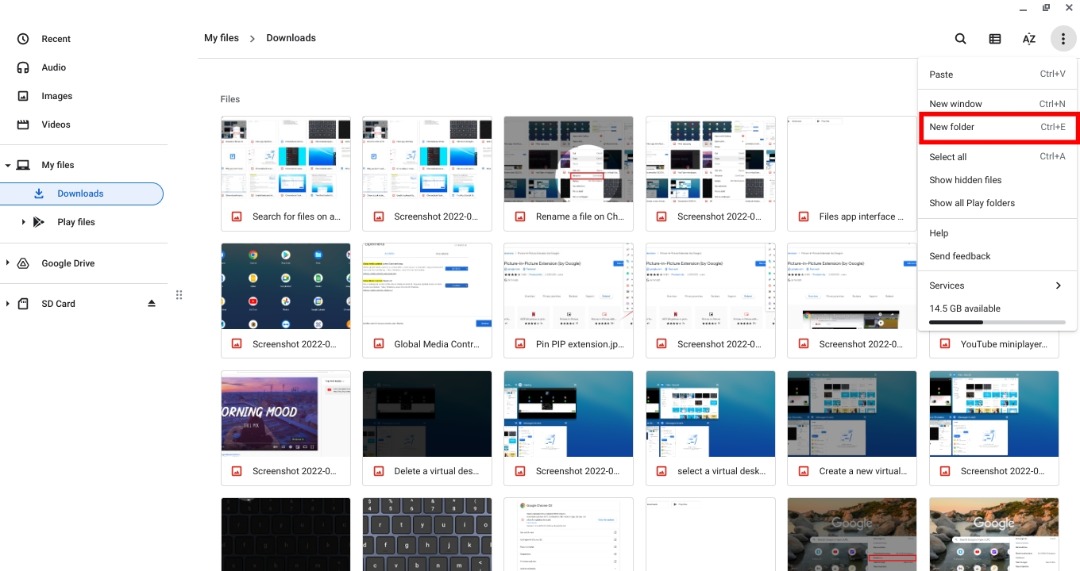
Task: Click Downloads in the breadcrumb
Action: tap(291, 38)
